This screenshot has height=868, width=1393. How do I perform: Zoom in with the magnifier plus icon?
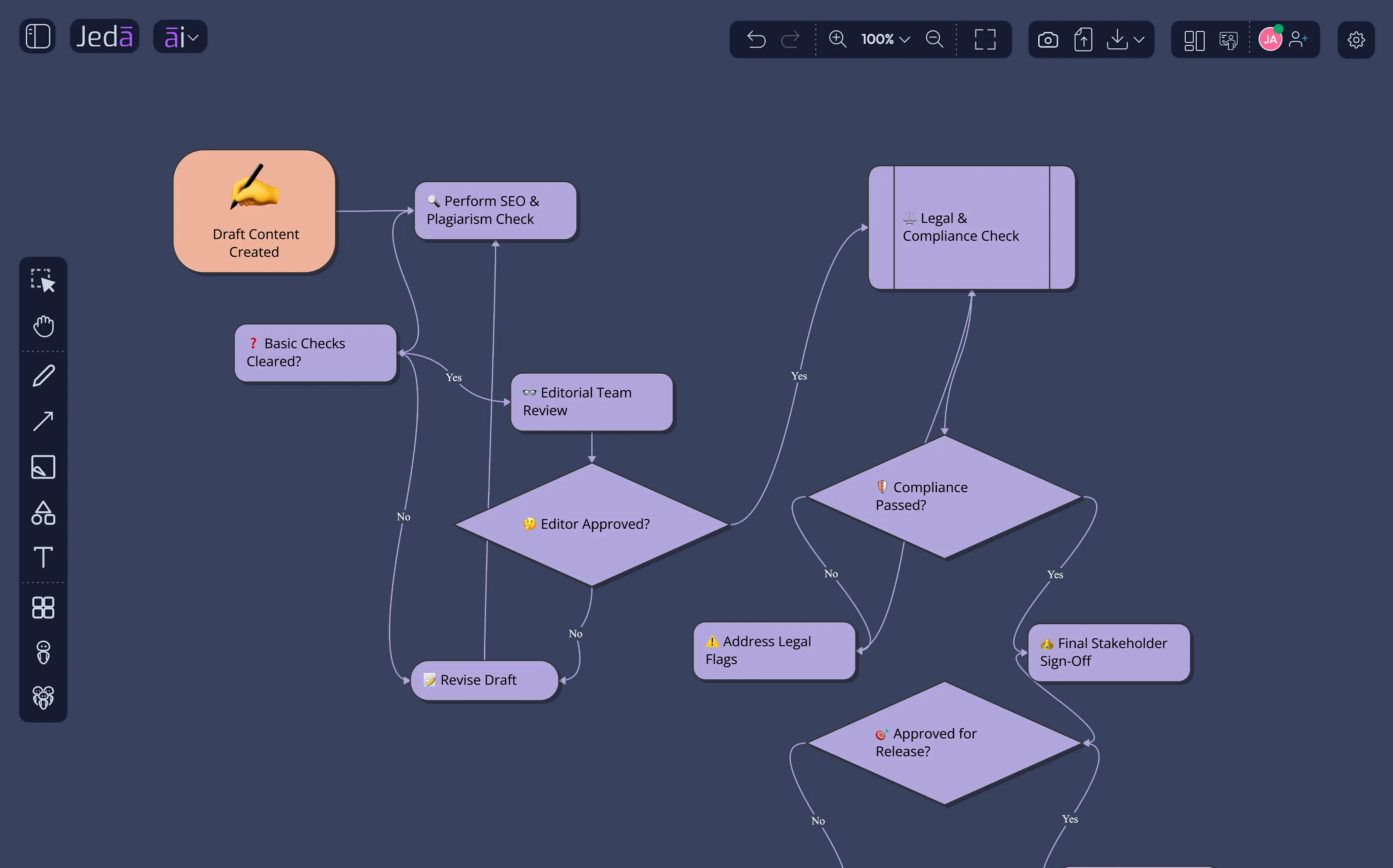point(837,39)
